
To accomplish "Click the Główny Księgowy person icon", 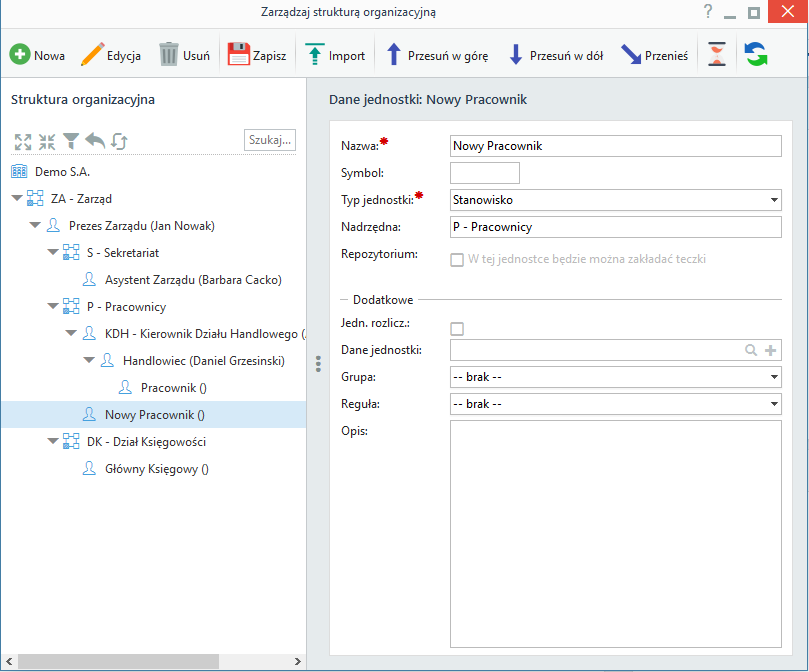I will 89,469.
